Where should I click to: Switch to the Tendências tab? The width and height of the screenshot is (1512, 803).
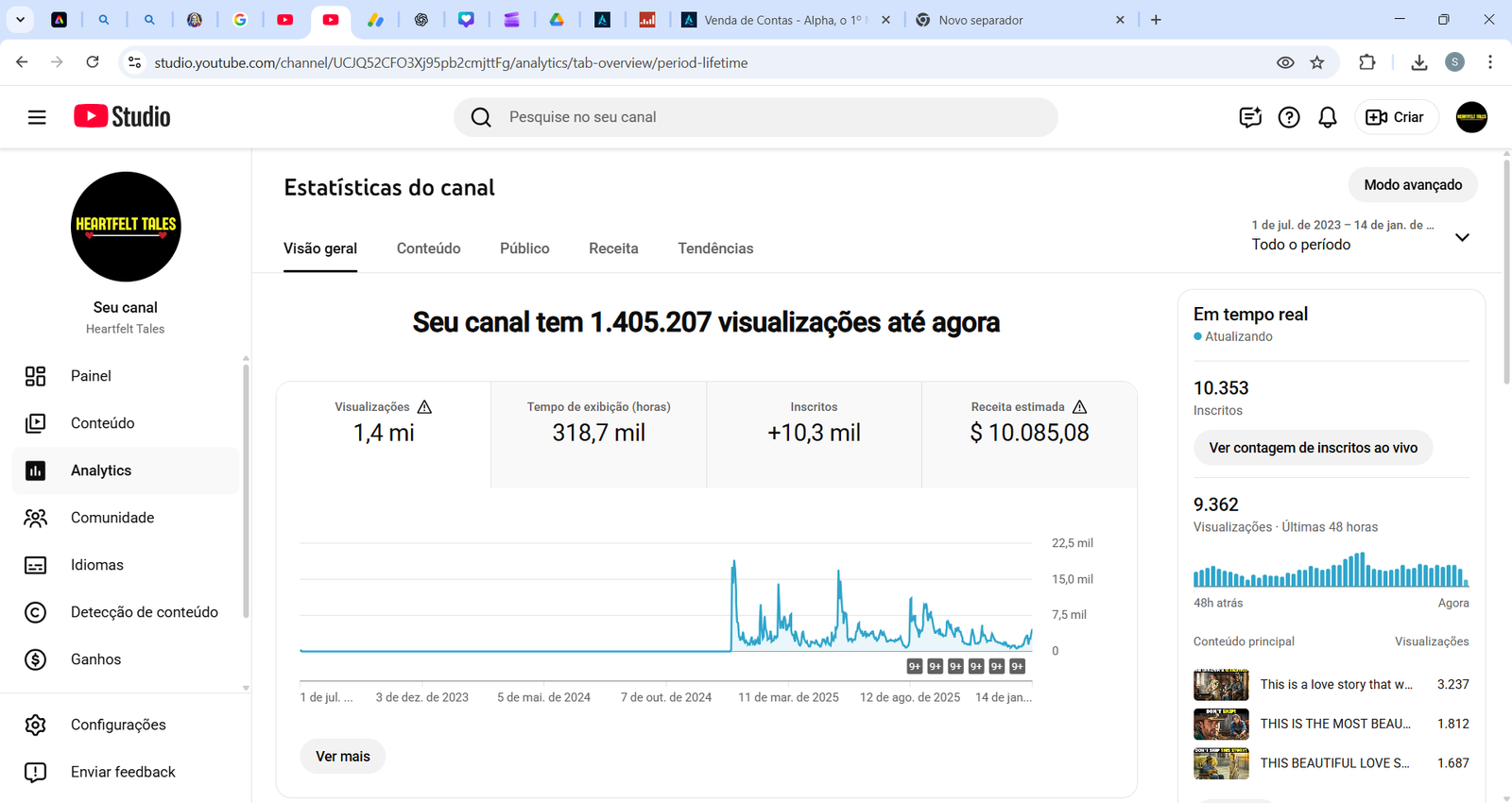715,248
